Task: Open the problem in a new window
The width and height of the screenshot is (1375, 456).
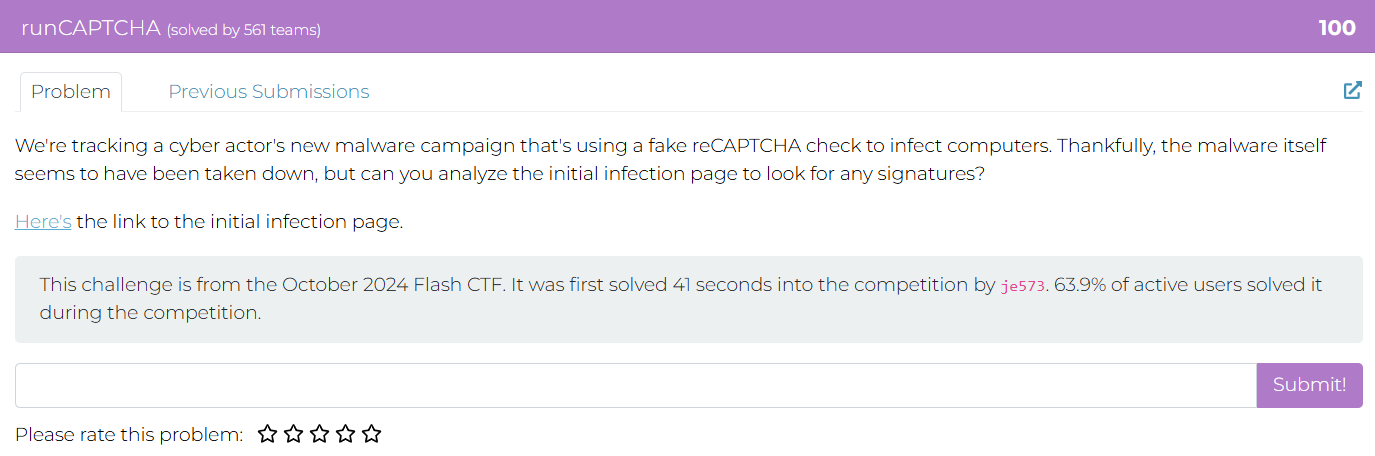Action: tap(1352, 91)
